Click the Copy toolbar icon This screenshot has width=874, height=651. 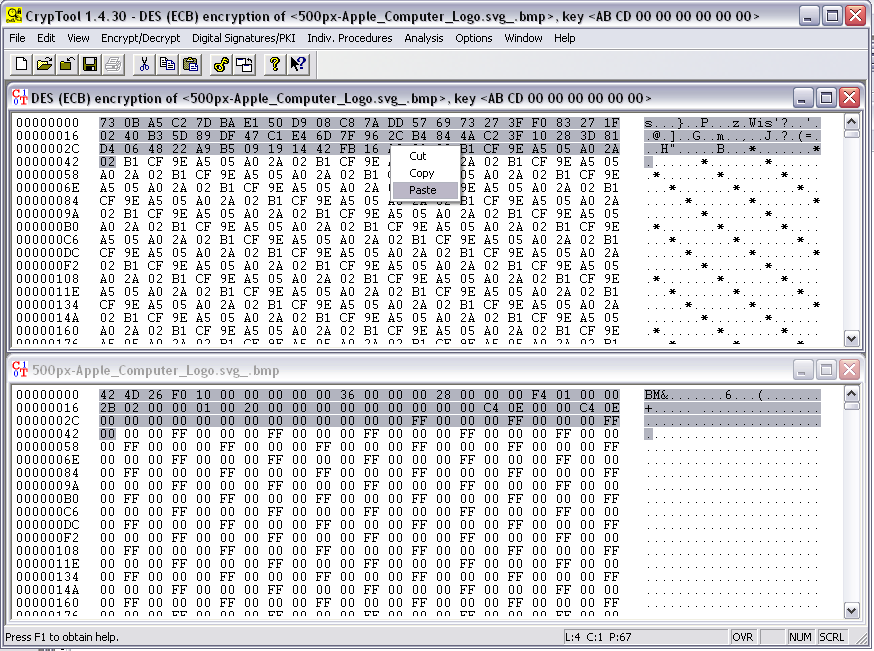click(167, 64)
